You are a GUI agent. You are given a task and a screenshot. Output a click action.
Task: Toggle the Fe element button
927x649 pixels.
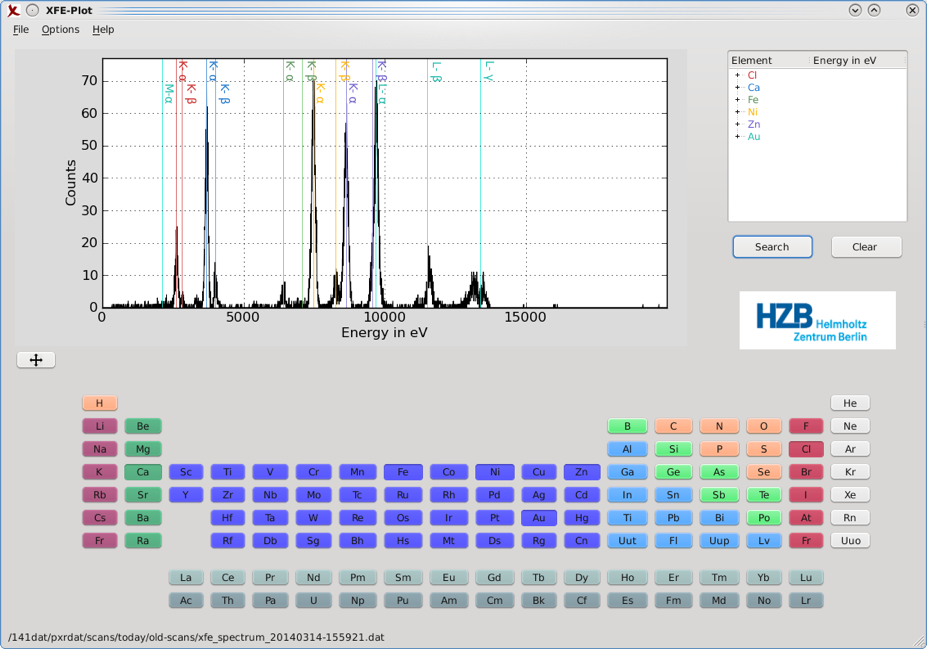click(403, 472)
